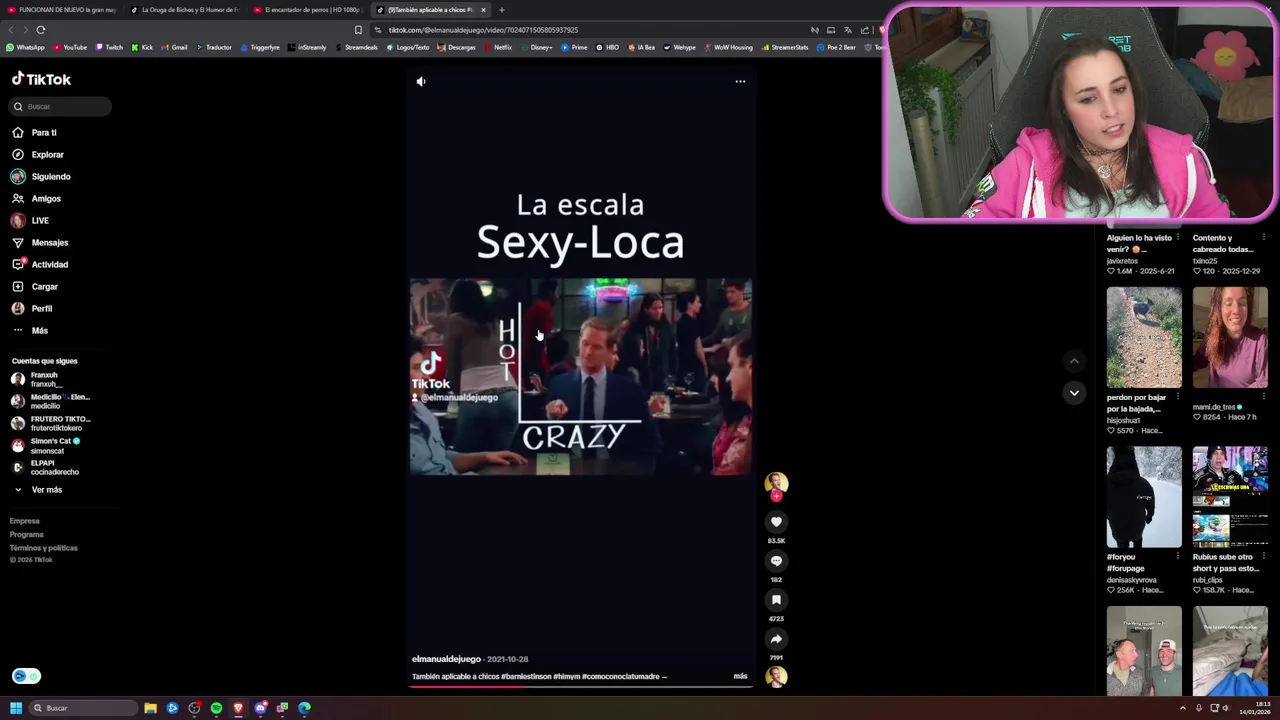Click the TikTok logo in sidebar
This screenshot has width=1280, height=720.
pos(41,79)
